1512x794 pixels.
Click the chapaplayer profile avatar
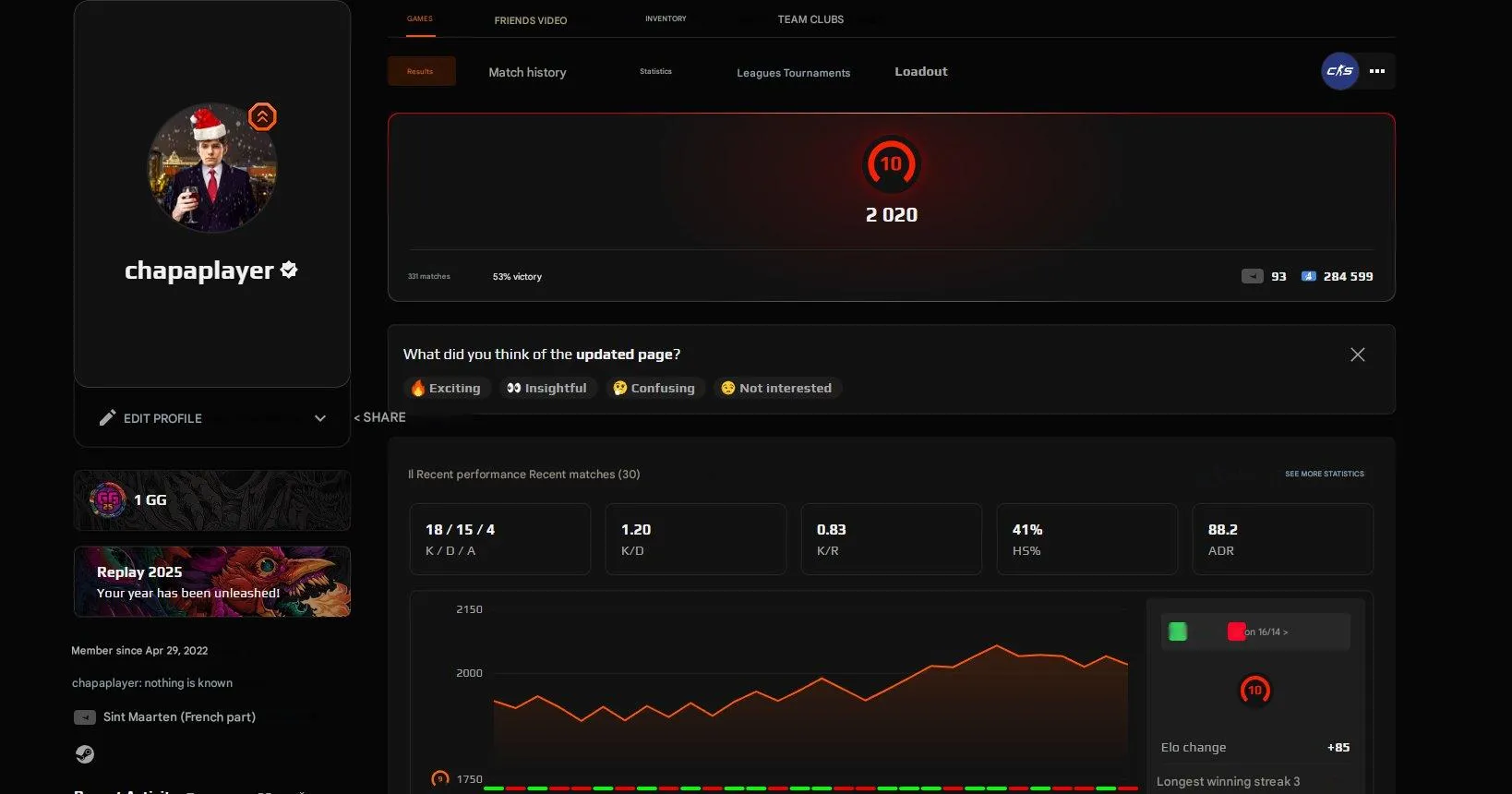[x=212, y=168]
